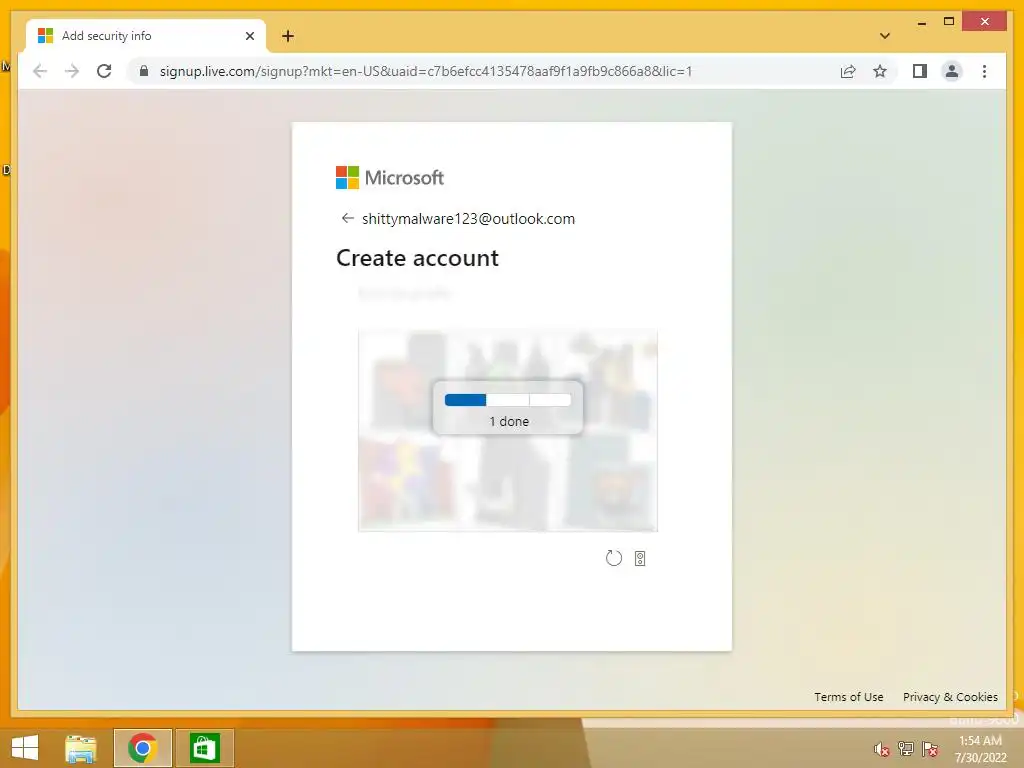The height and width of the screenshot is (768, 1024).
Task: Open Chrome side panel
Action: [x=920, y=71]
